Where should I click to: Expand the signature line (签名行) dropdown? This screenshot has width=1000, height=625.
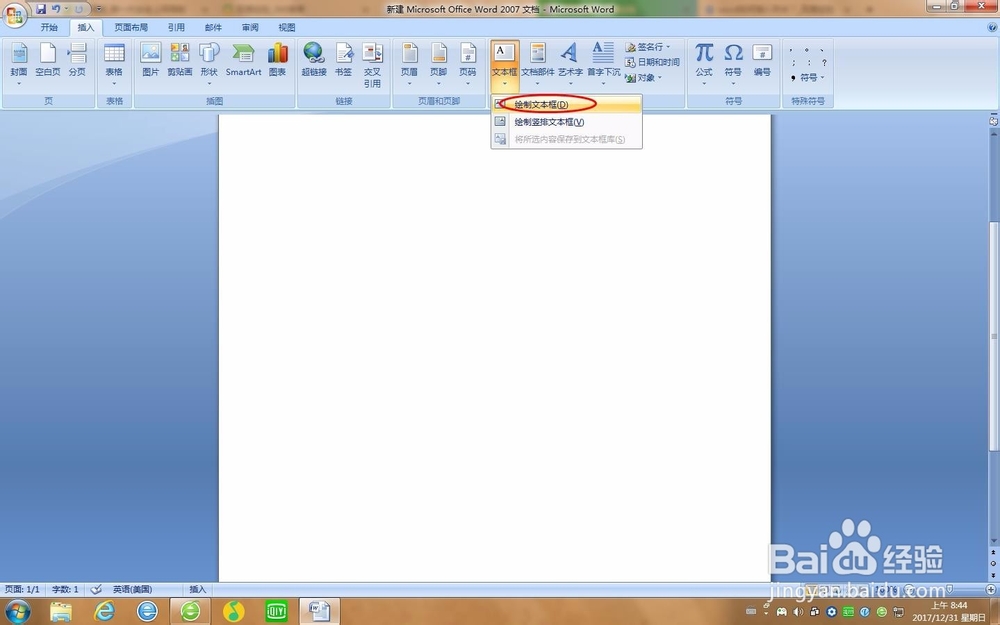(668, 47)
